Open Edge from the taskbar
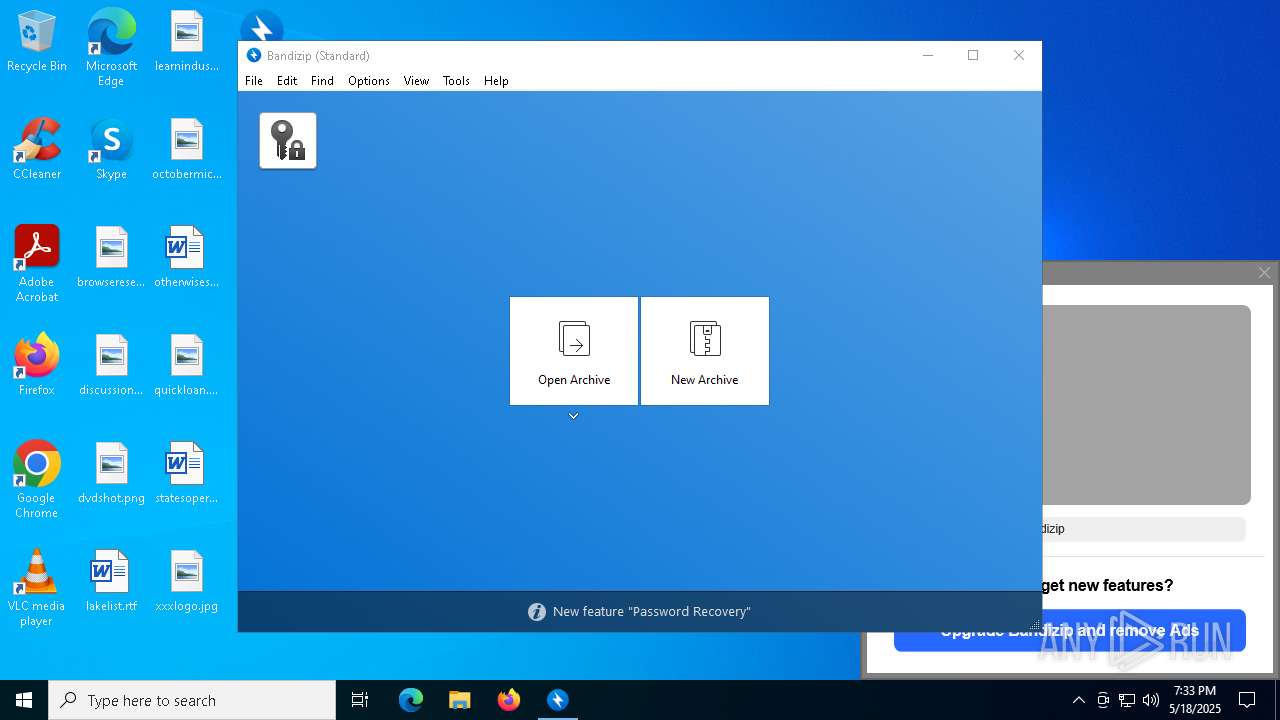1280x720 pixels. 411,700
